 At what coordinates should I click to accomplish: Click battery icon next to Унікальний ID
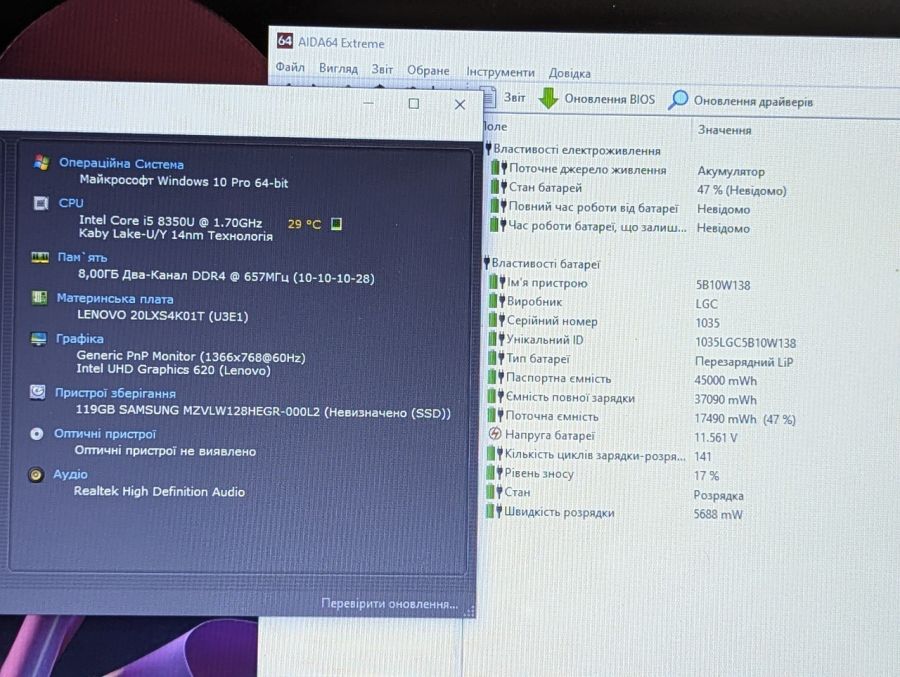point(496,339)
